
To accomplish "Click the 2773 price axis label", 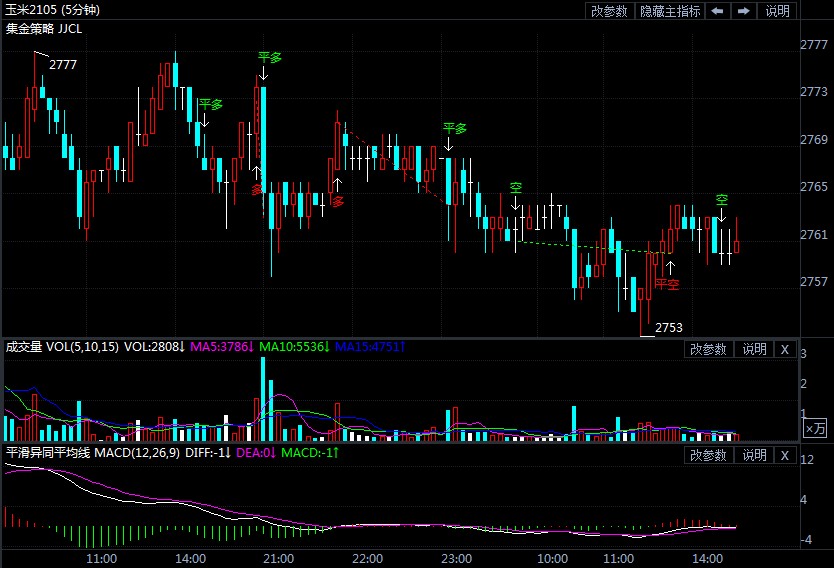I will 814,92.
